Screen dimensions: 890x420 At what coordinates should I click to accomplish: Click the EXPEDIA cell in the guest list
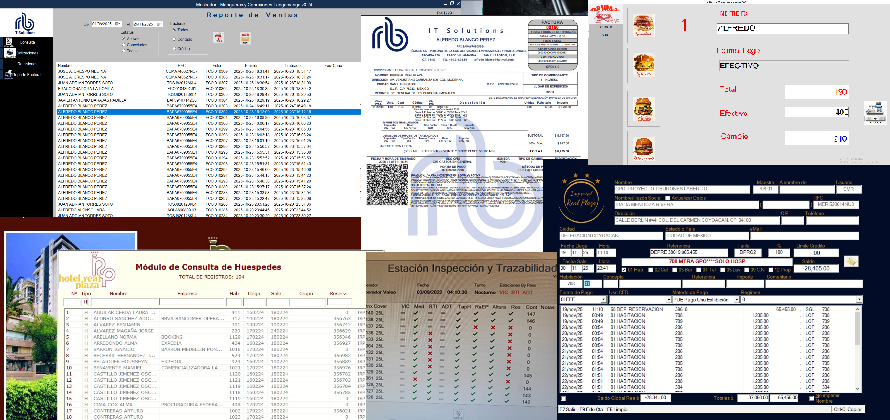[172, 343]
